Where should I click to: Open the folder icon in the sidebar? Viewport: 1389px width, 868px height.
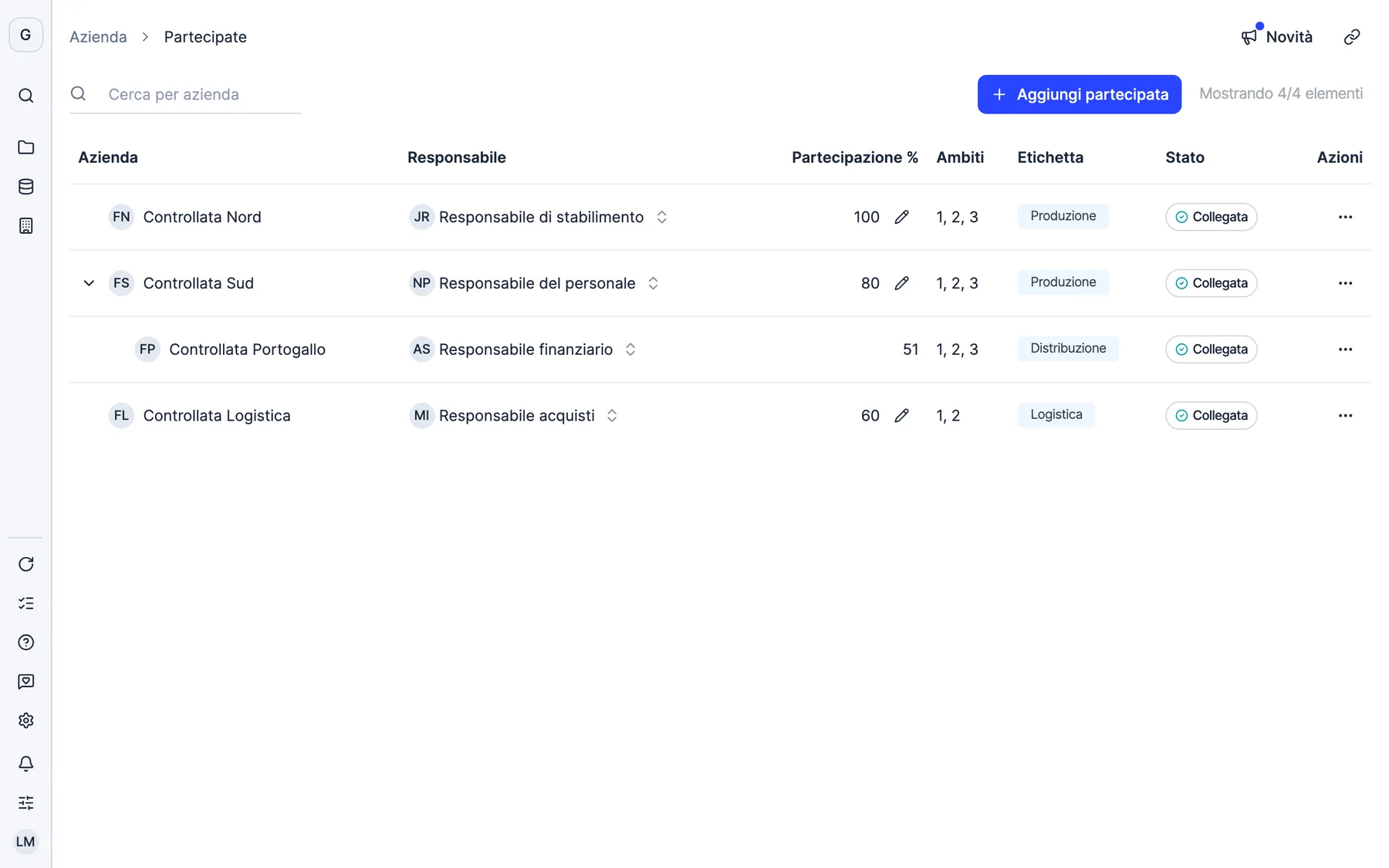[25, 147]
